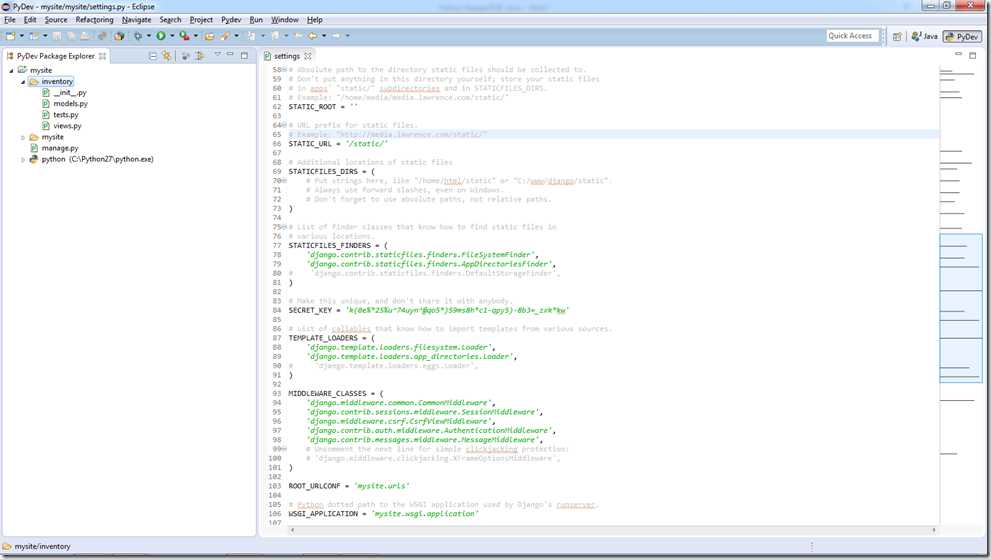Open the External Tools dropdown arrow

[x=196, y=36]
